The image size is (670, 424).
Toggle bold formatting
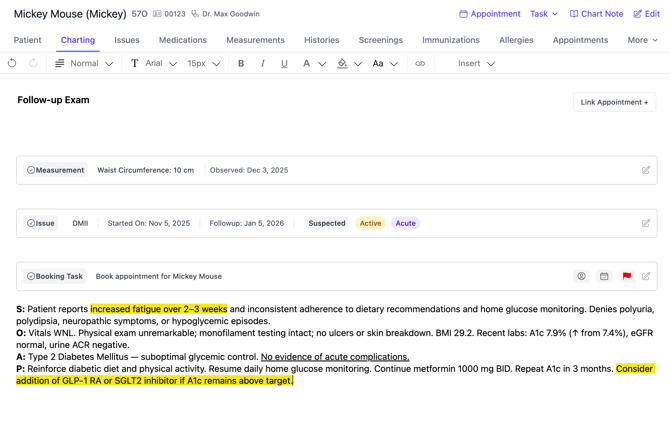click(x=241, y=63)
